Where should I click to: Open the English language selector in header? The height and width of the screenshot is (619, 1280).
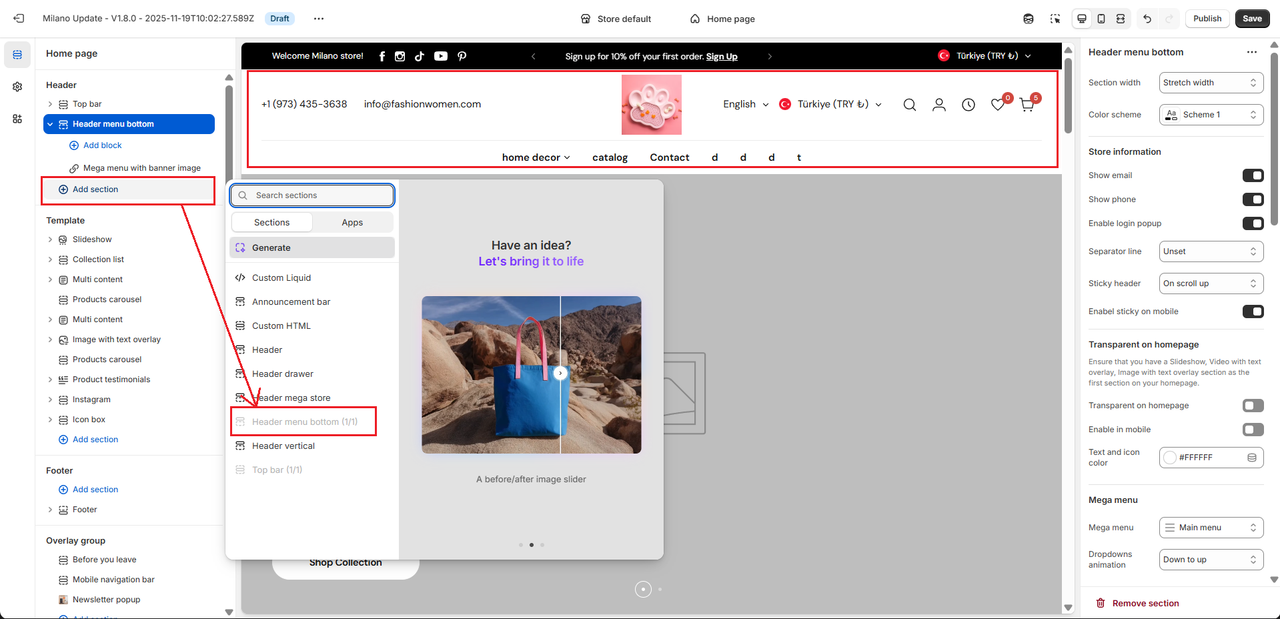pyautogui.click(x=746, y=104)
